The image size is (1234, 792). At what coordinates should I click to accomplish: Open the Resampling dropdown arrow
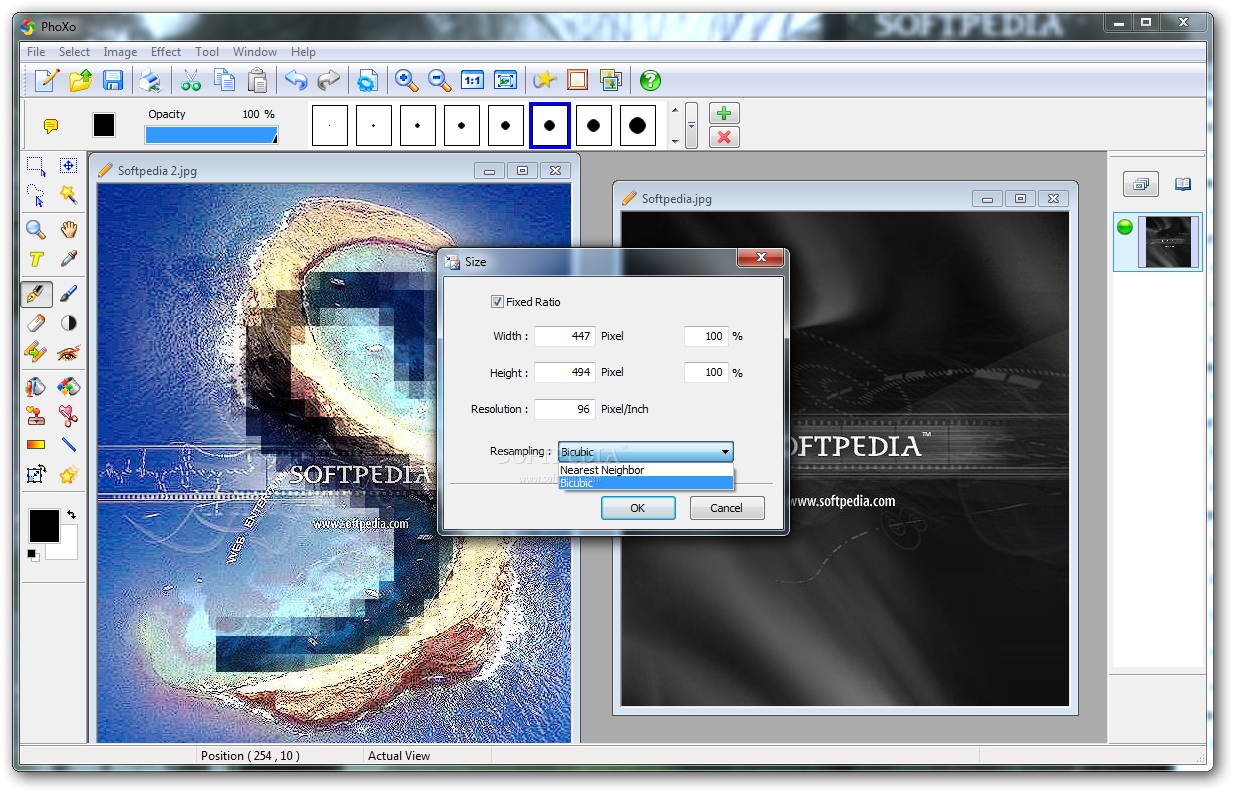pos(725,452)
